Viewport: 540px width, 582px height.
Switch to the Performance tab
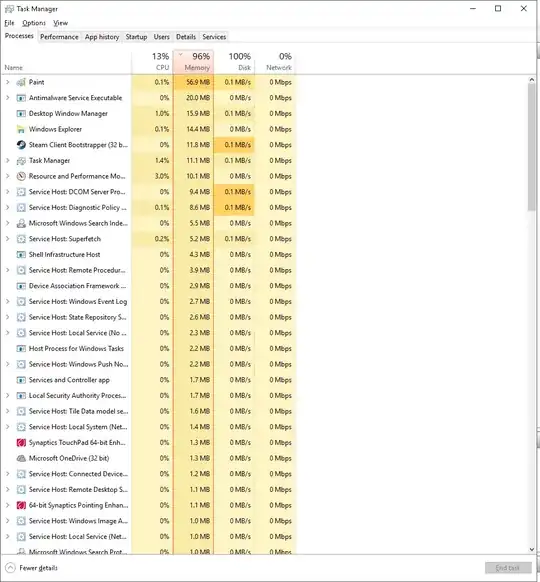pos(59,37)
